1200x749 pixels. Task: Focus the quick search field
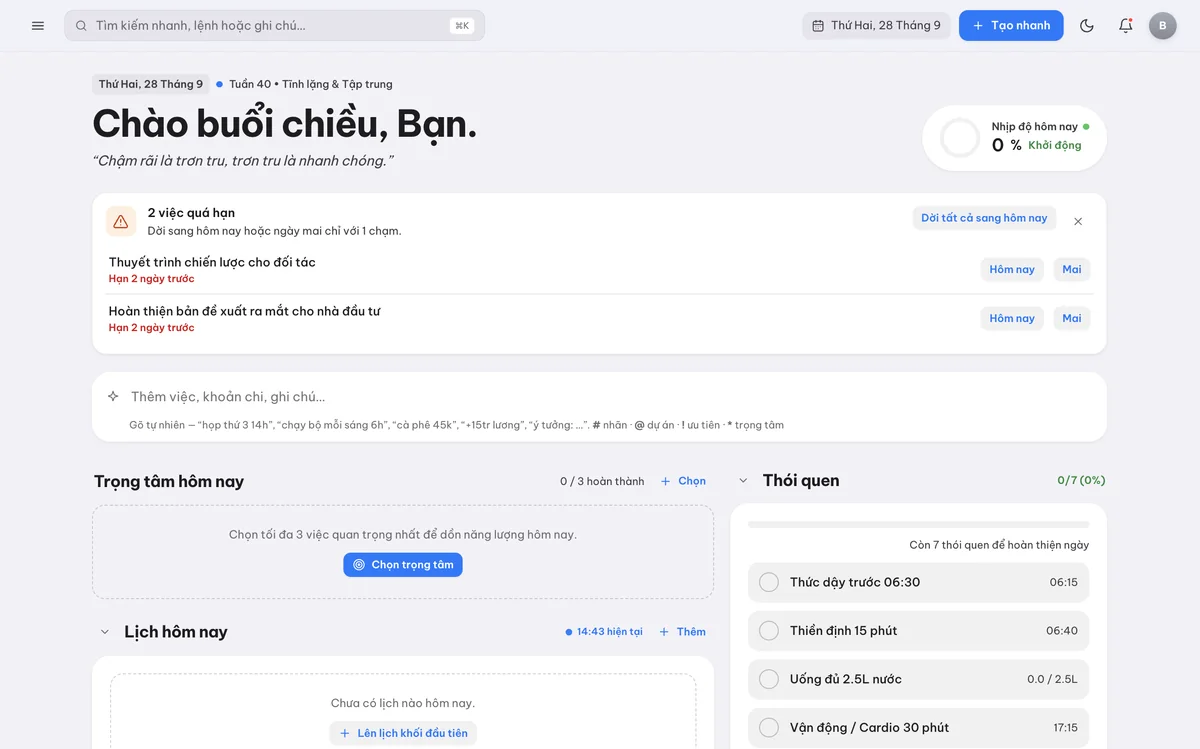pyautogui.click(x=274, y=26)
